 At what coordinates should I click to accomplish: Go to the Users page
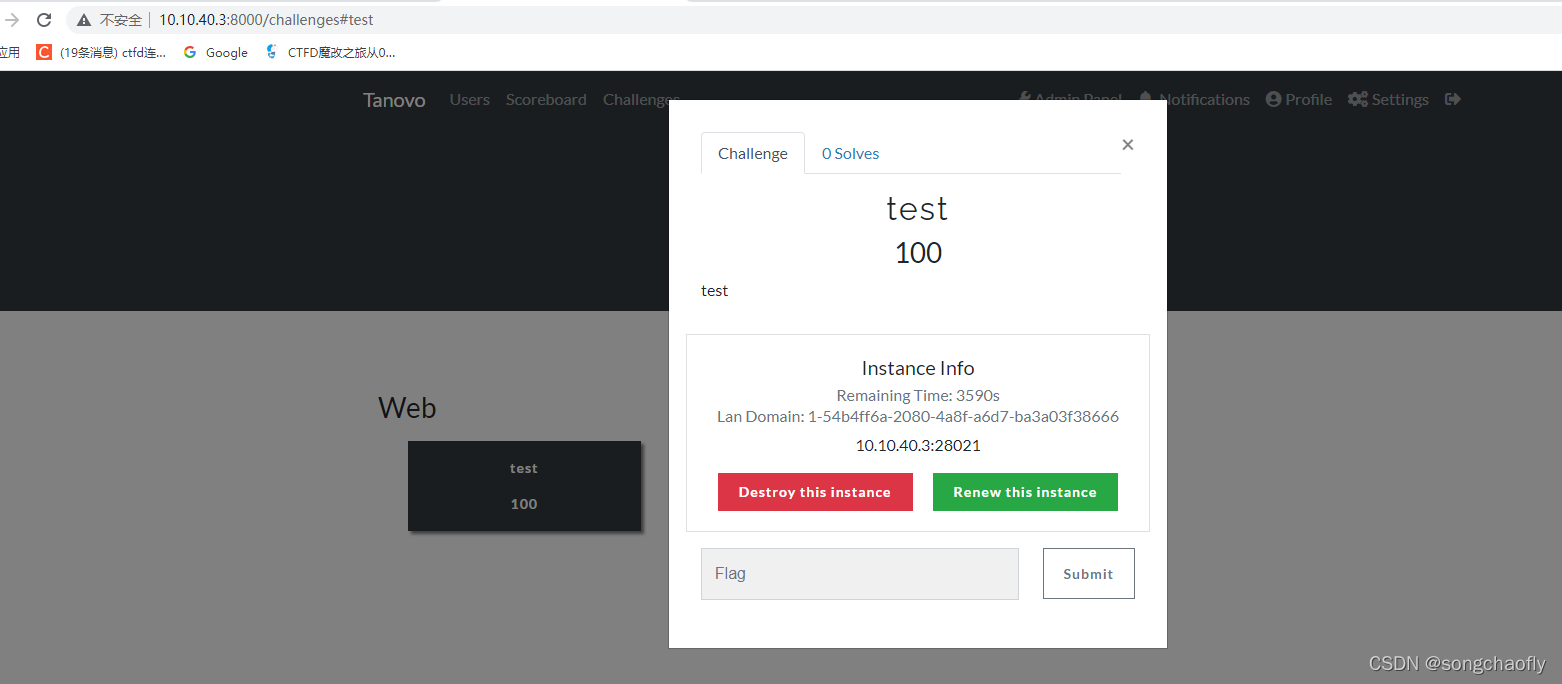(470, 99)
